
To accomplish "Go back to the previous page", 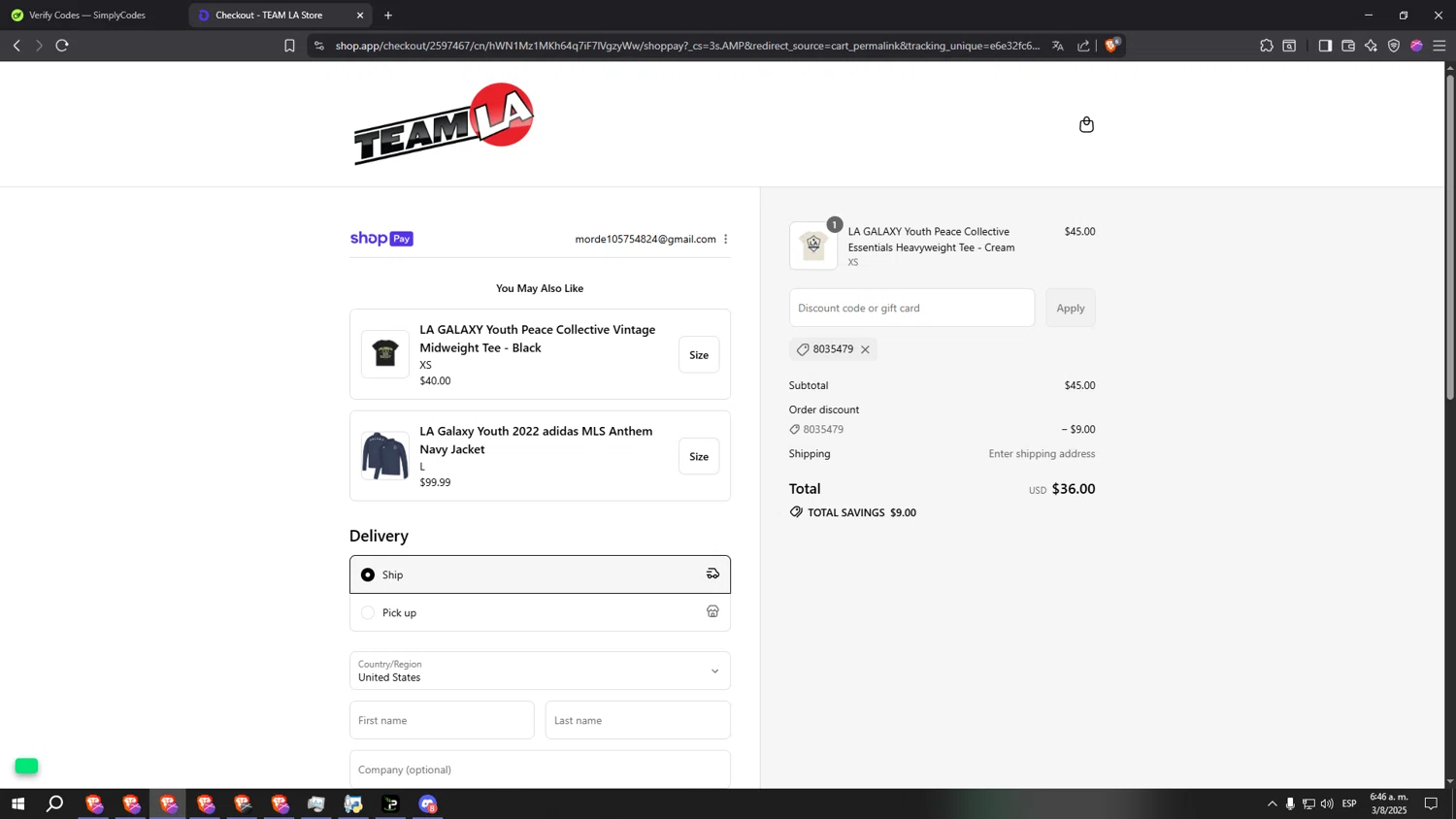I will pyautogui.click(x=17, y=46).
